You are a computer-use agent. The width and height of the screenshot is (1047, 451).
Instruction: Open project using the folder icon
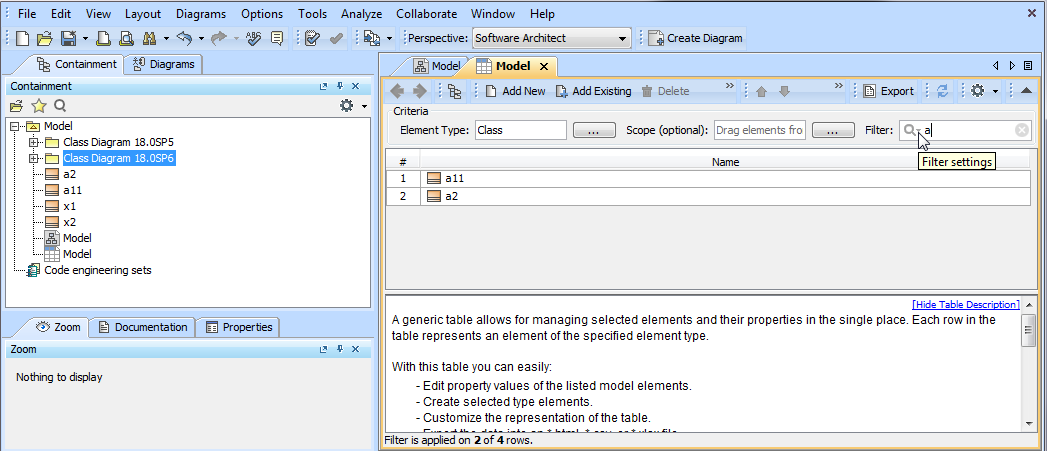44,38
